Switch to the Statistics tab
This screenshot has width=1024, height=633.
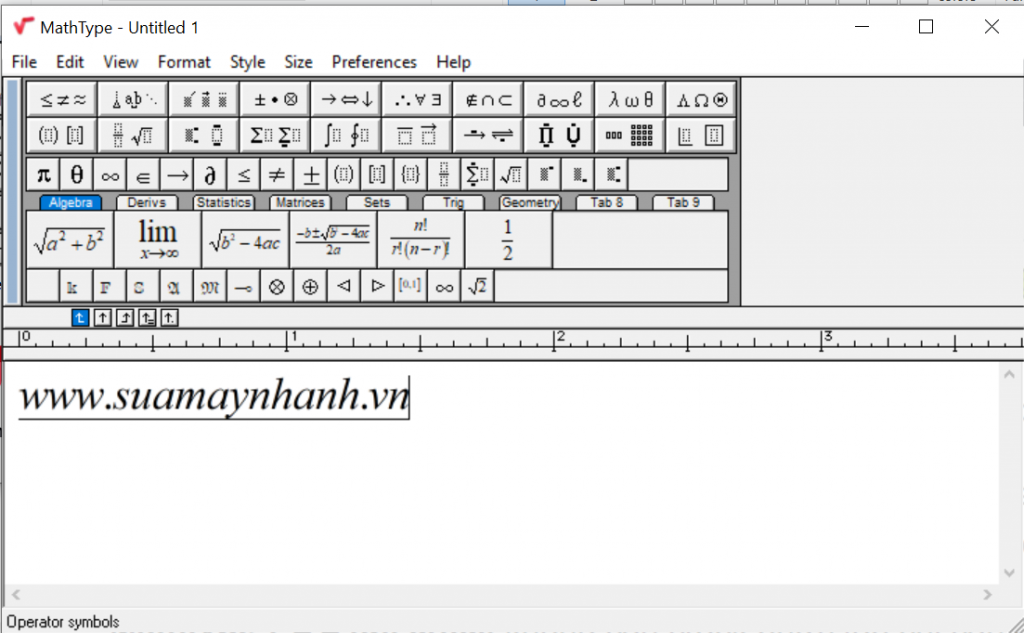click(224, 203)
